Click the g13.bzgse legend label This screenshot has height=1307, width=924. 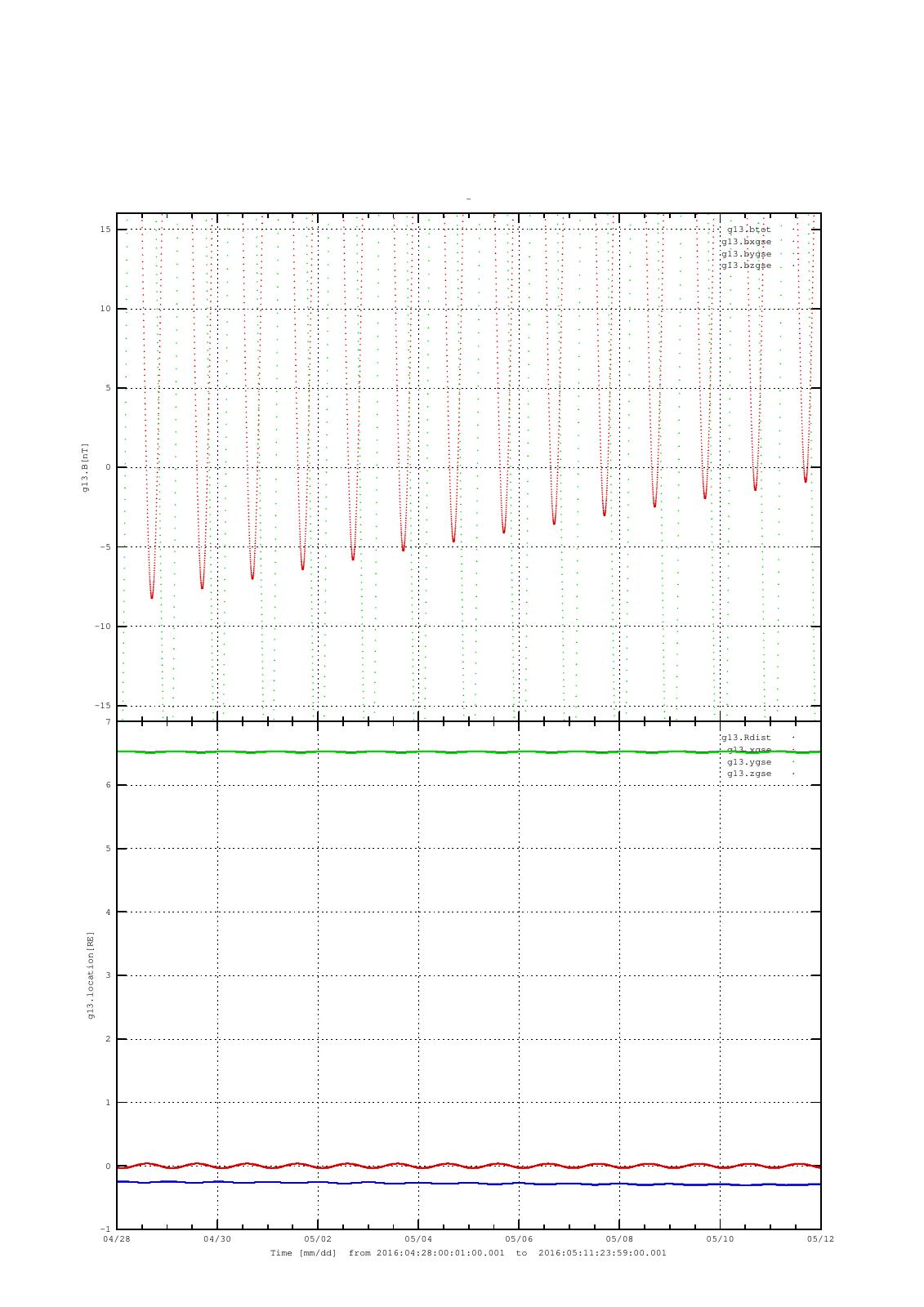point(746,265)
